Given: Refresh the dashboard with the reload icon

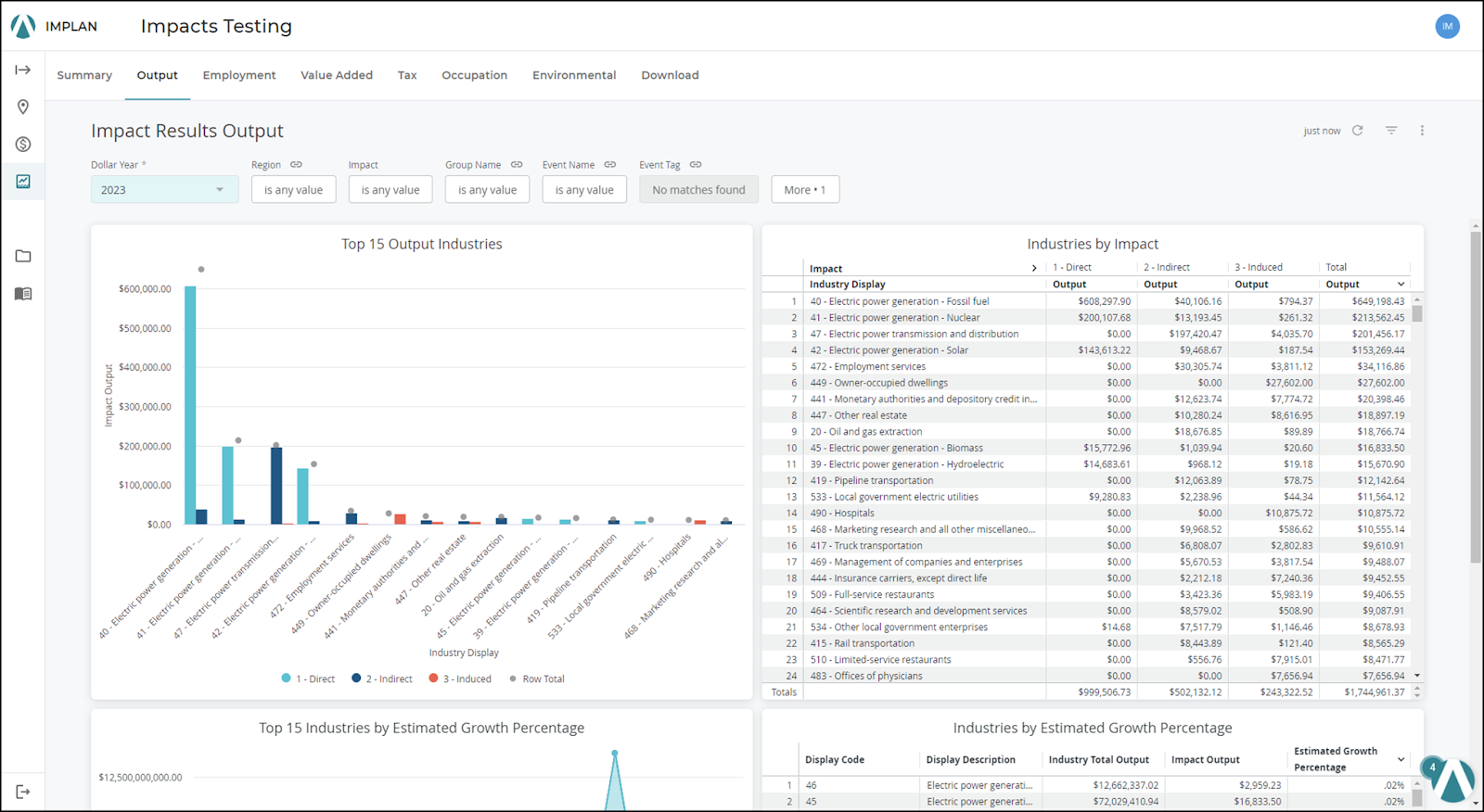Looking at the screenshot, I should pyautogui.click(x=1358, y=131).
